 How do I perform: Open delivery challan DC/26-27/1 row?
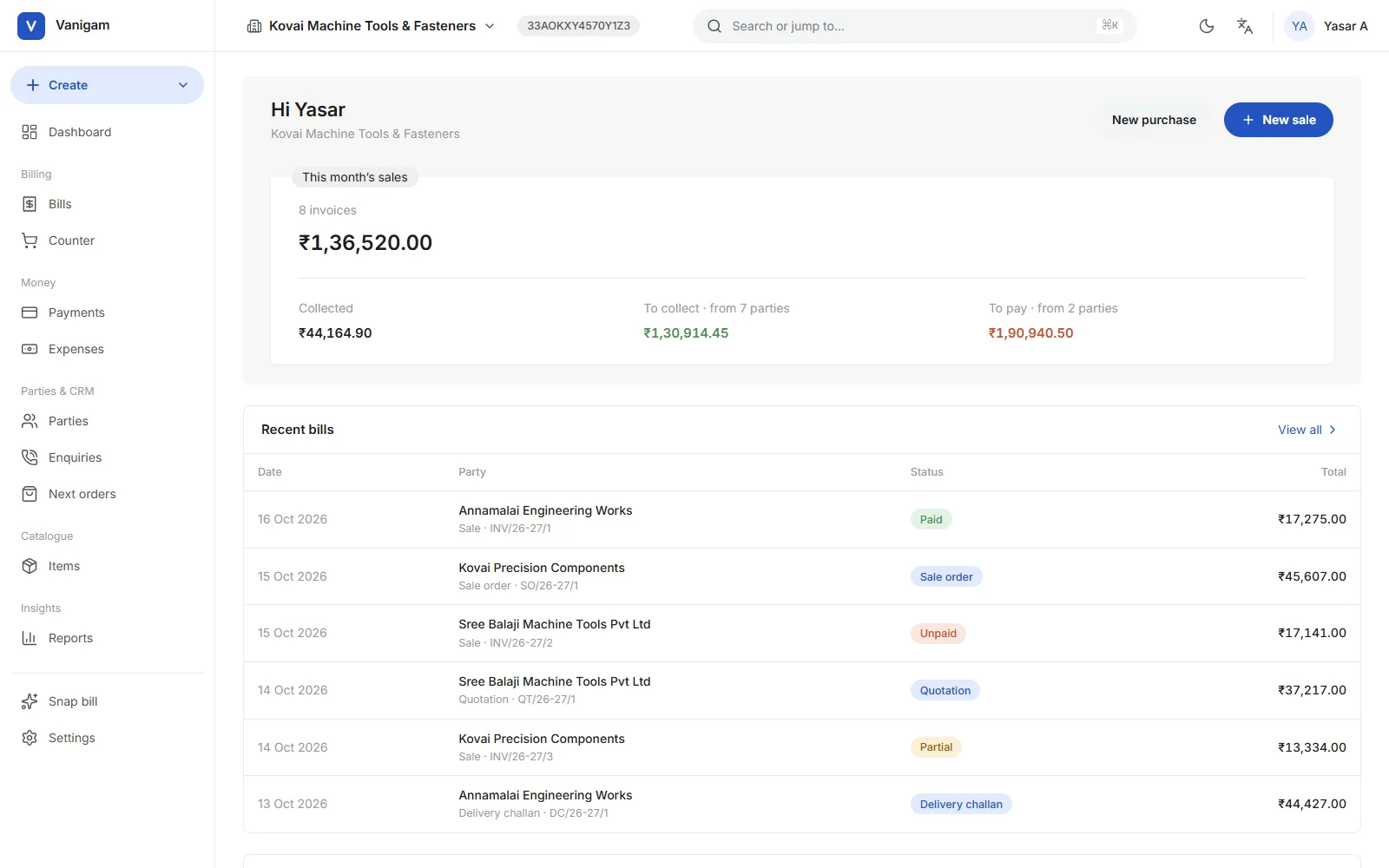coord(802,804)
